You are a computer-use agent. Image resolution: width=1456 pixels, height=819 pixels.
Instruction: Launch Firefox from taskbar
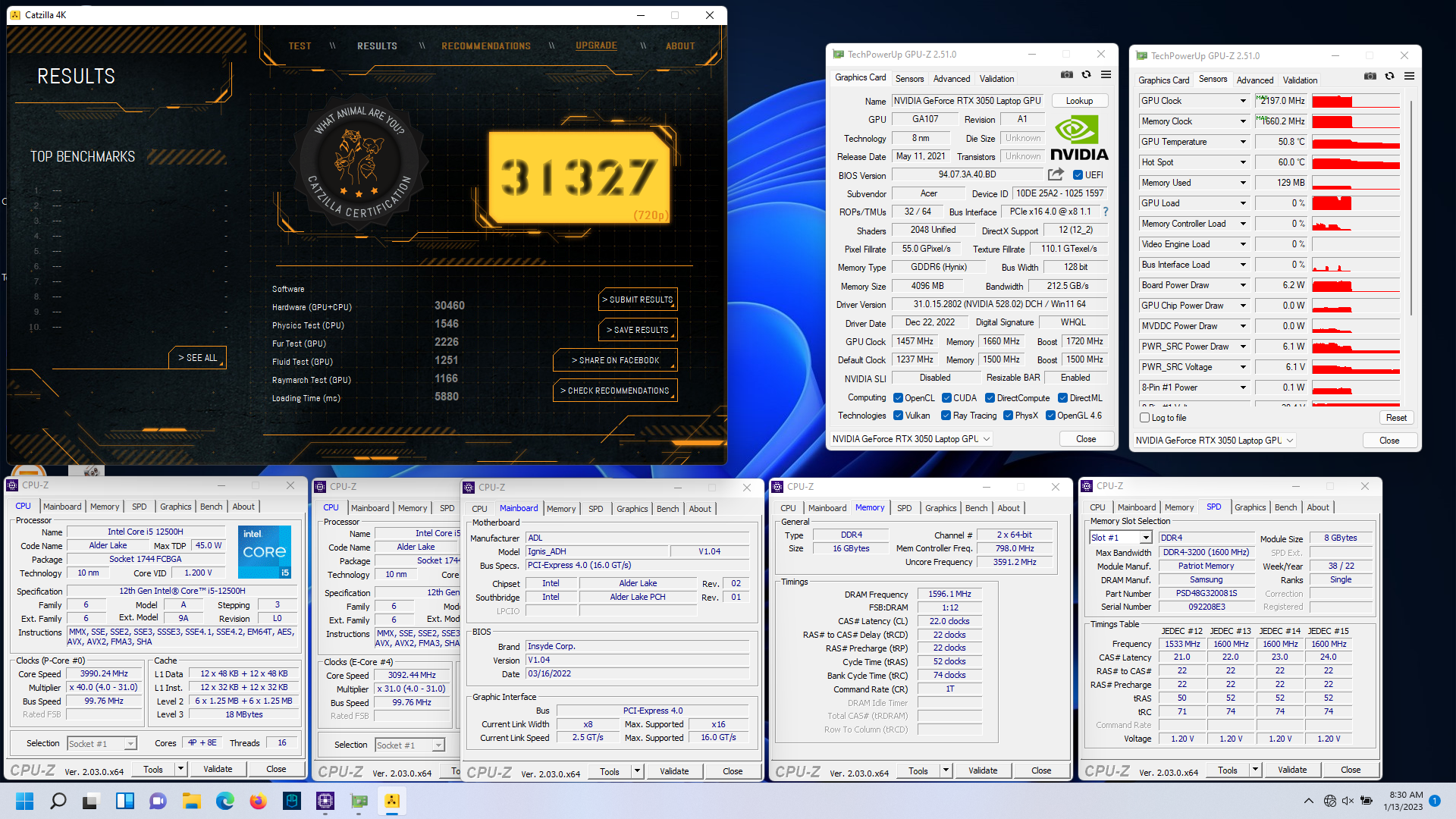tap(258, 801)
